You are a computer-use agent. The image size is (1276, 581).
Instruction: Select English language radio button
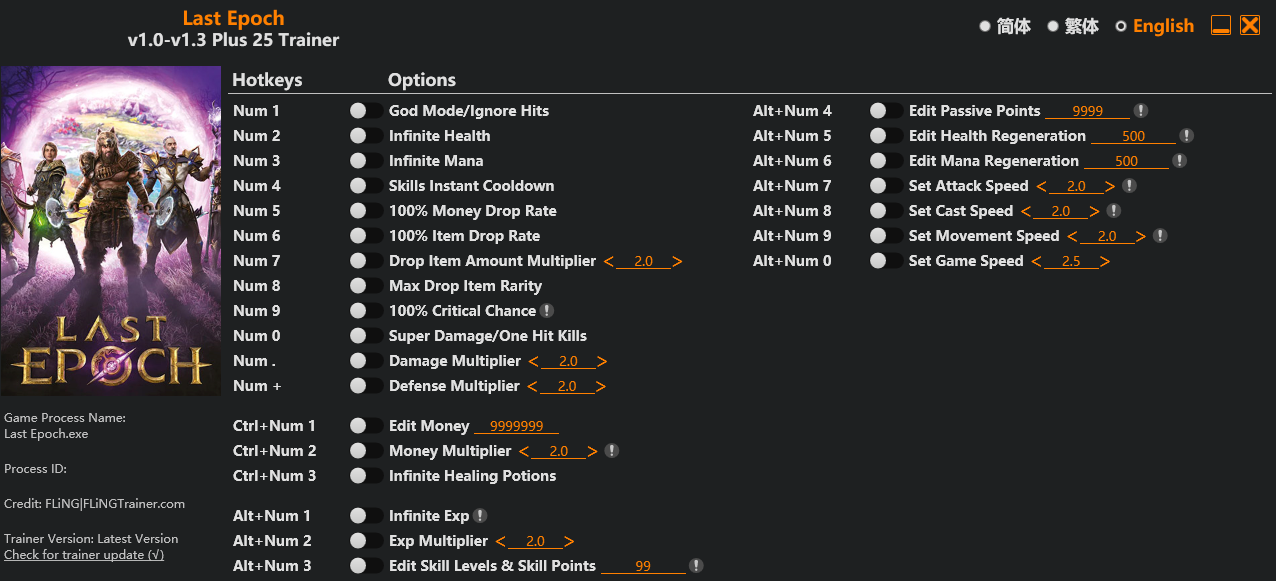click(x=1121, y=26)
